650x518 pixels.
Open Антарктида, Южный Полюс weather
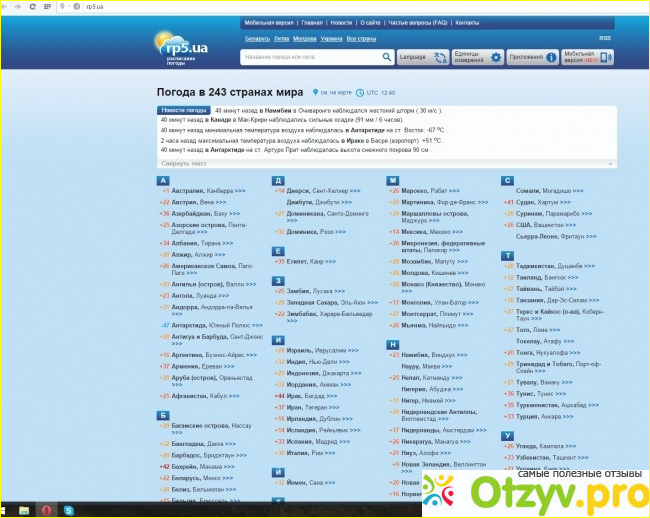coord(217,326)
